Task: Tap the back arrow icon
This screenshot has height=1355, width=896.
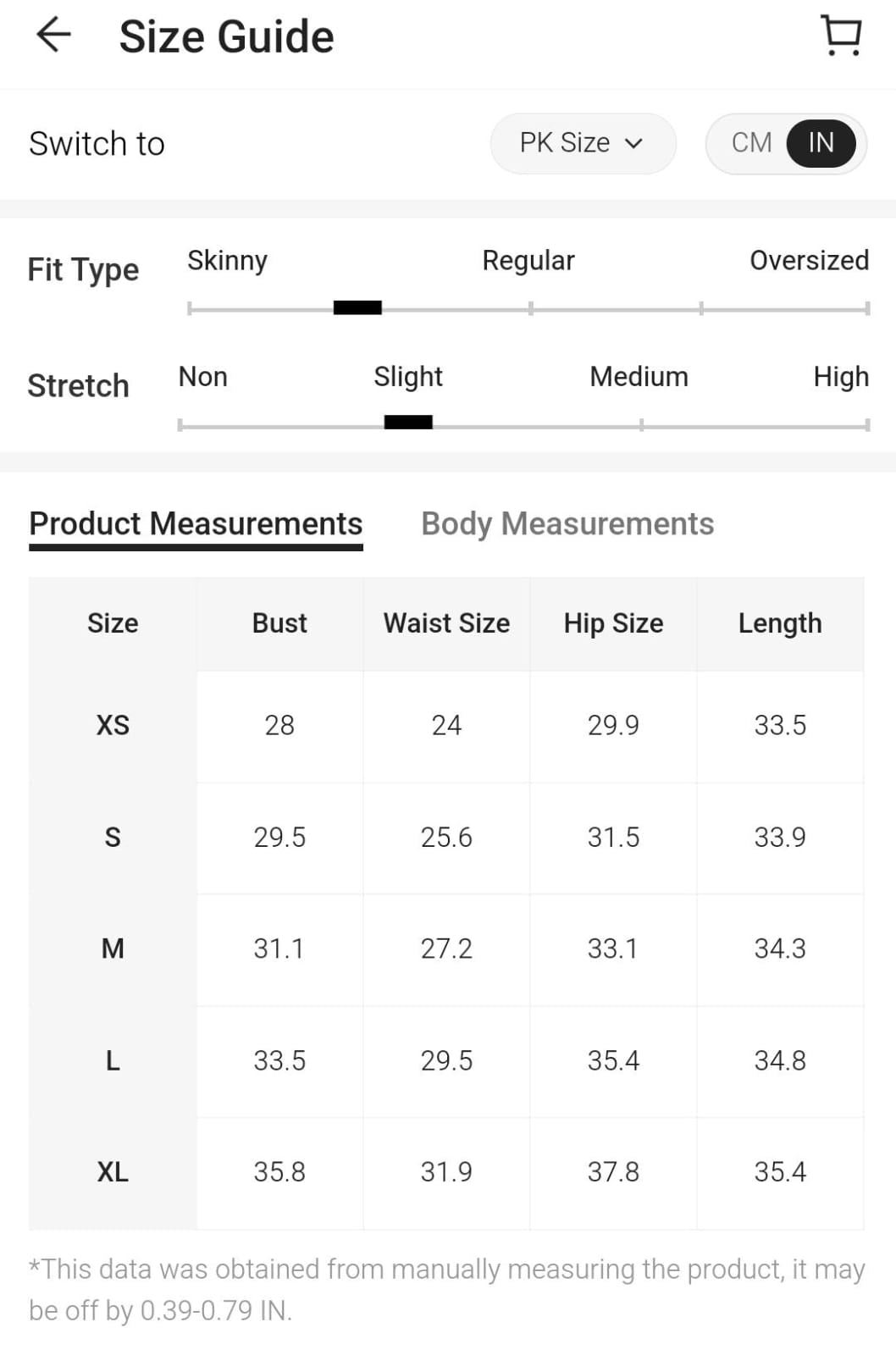Action: (x=53, y=36)
